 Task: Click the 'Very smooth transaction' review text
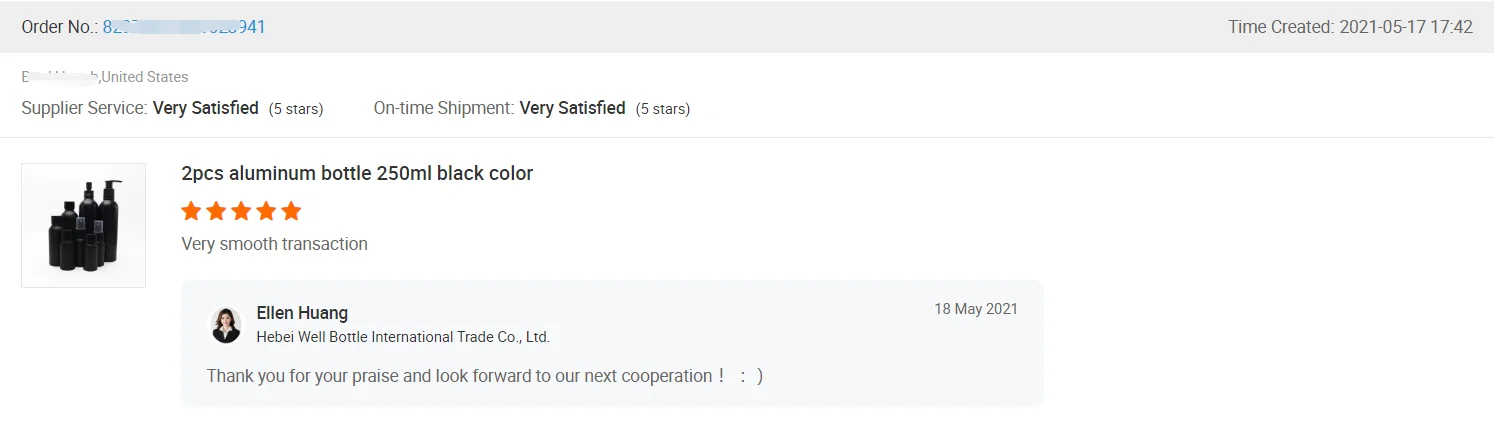[274, 244]
